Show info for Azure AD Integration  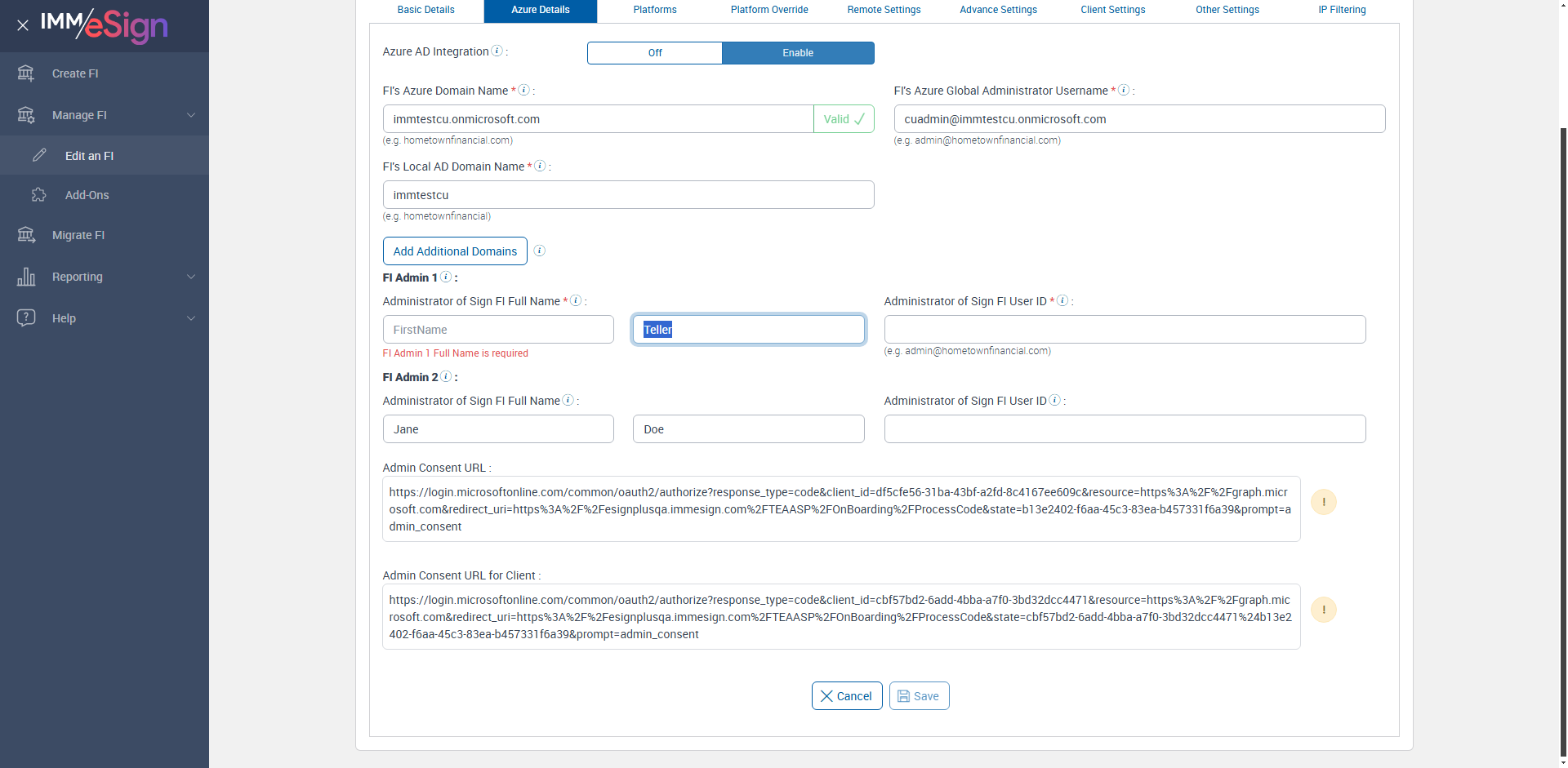tap(497, 51)
